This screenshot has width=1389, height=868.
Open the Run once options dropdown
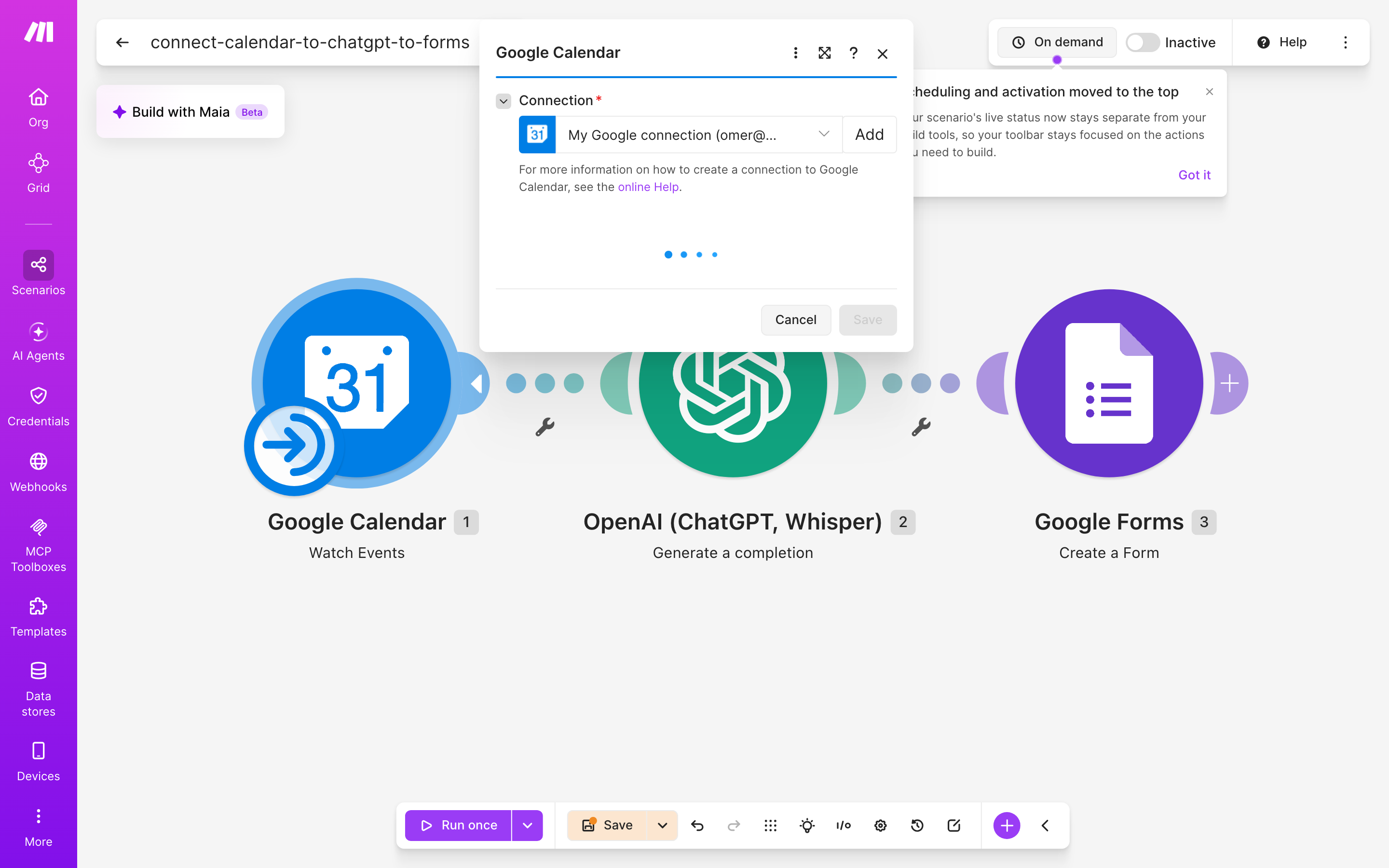(x=528, y=826)
